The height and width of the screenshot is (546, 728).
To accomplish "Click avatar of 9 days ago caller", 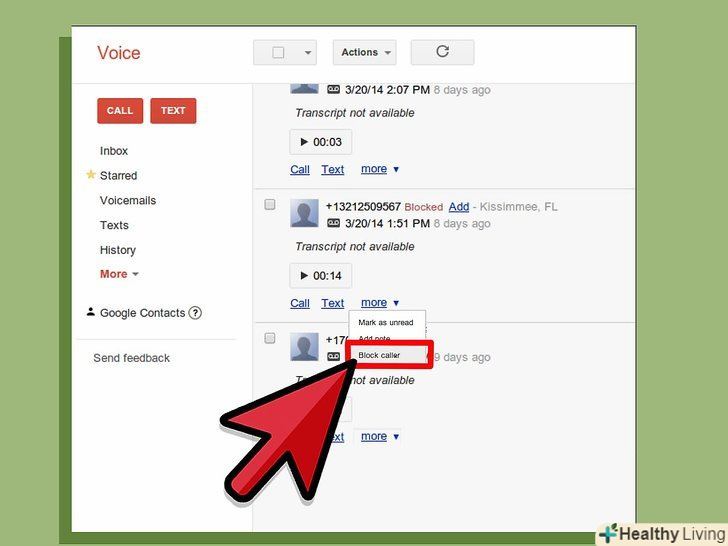I will click(304, 347).
